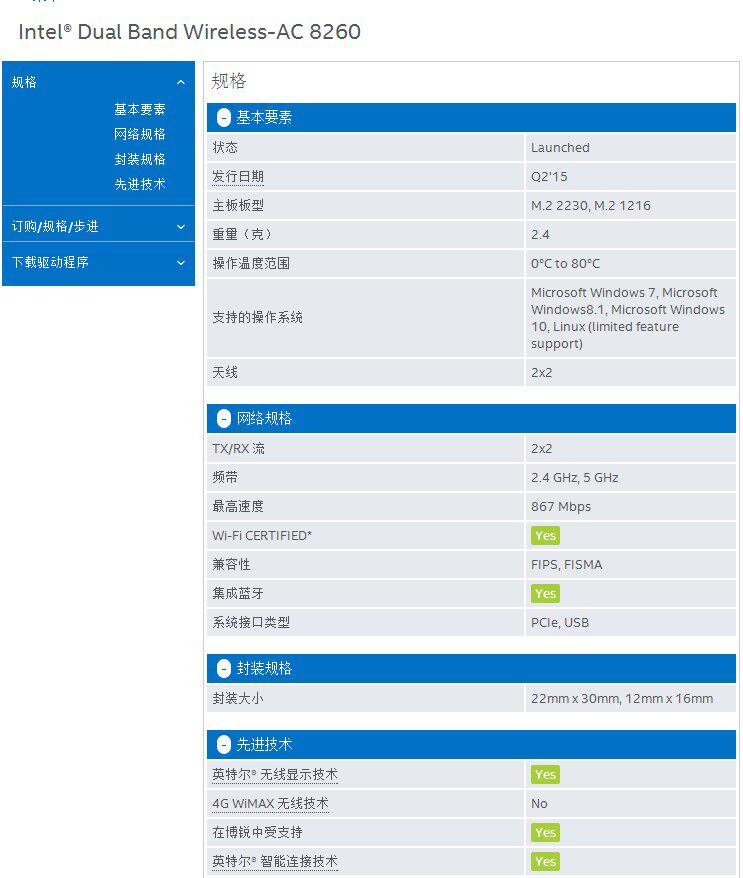Click the 支持的操作系统 row label
Viewport: 743px width, 878px height.
coord(258,318)
